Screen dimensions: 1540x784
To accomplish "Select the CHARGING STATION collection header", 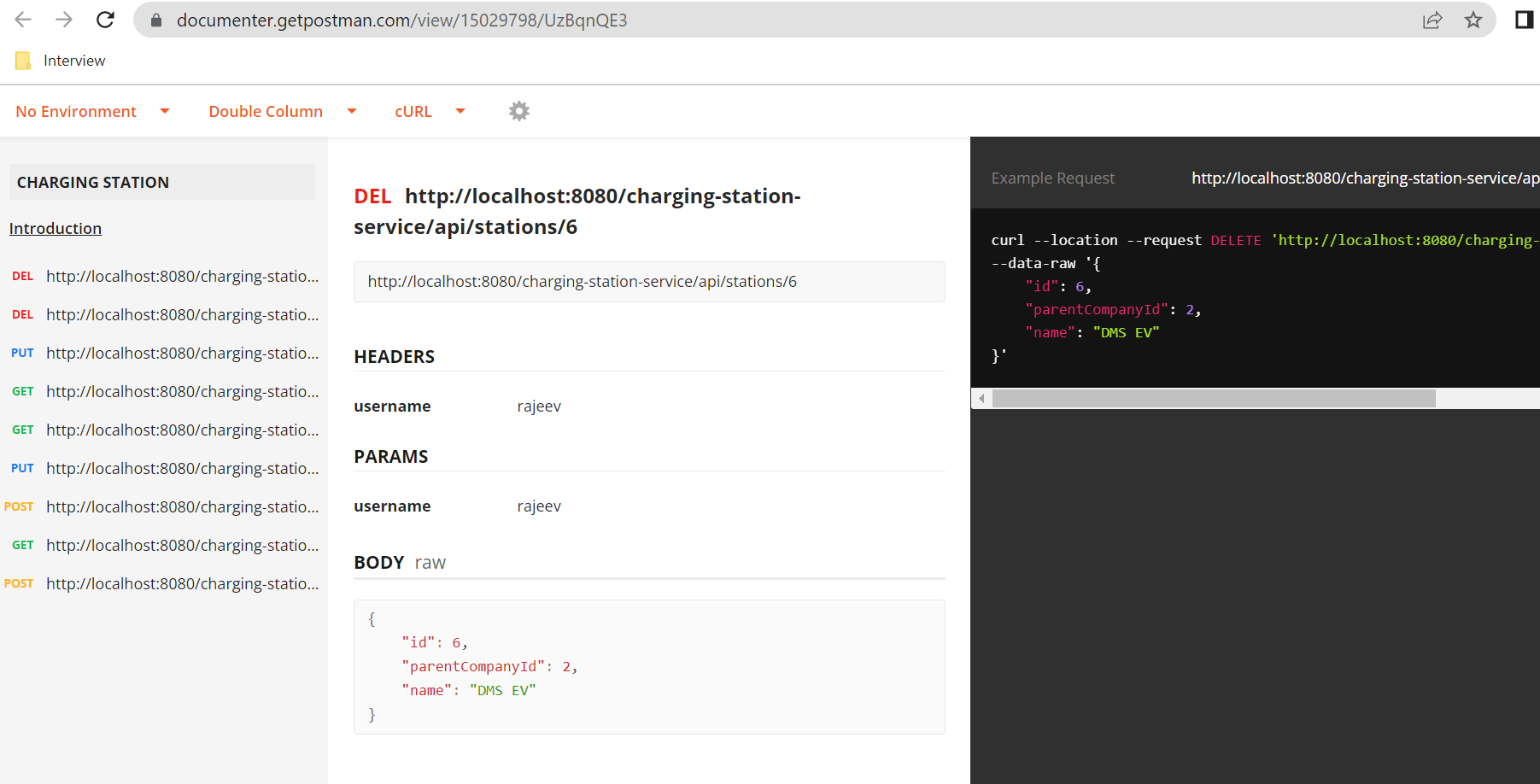I will pos(162,182).
